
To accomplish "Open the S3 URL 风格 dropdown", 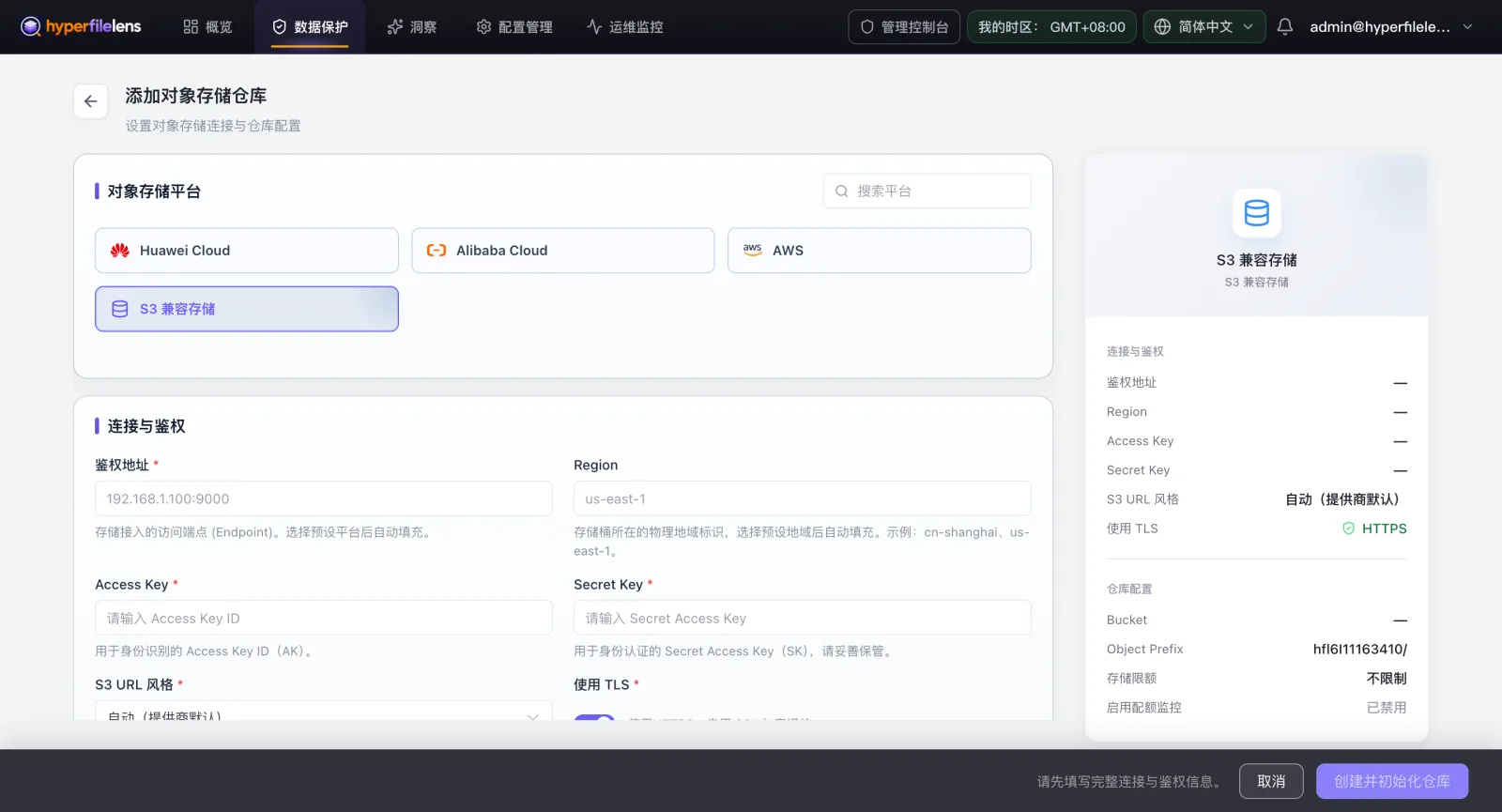I will [324, 712].
